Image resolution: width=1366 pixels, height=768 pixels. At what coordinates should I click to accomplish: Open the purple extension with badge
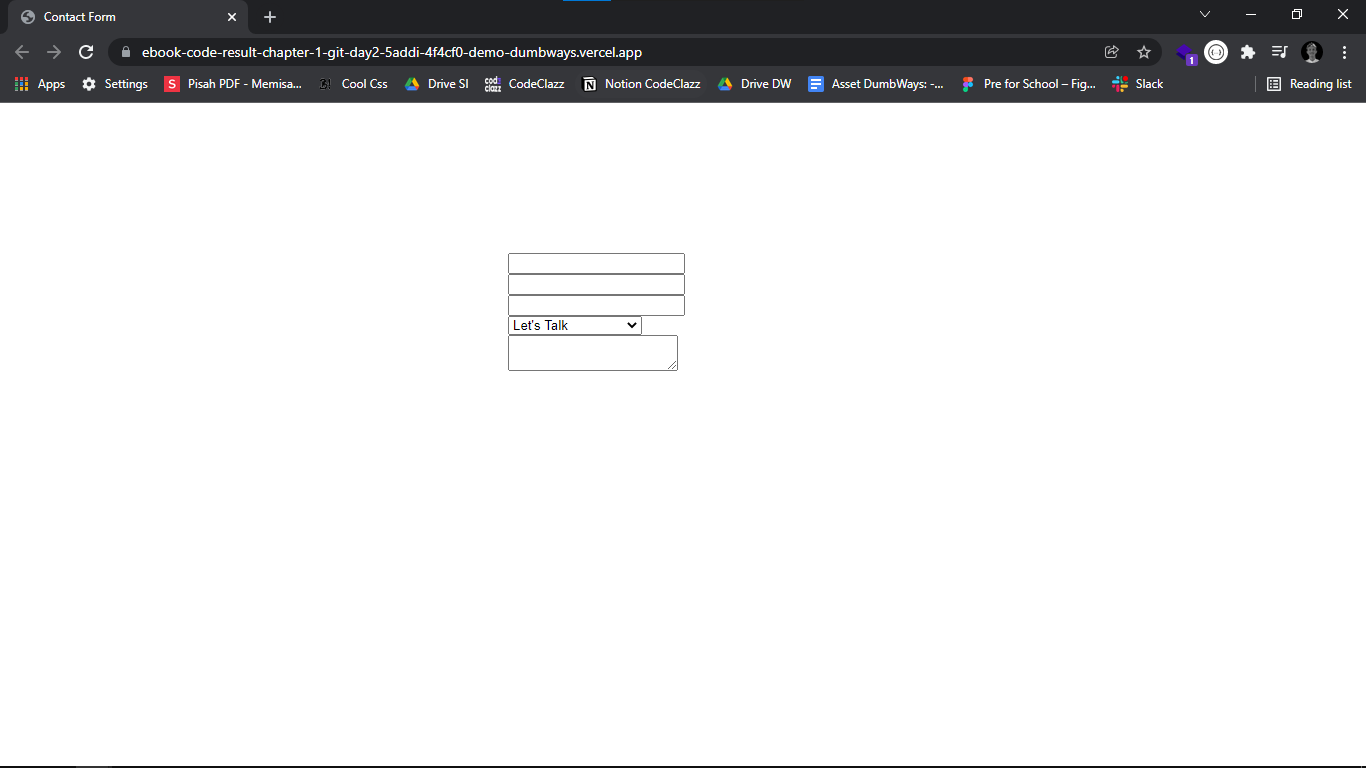pyautogui.click(x=1186, y=53)
